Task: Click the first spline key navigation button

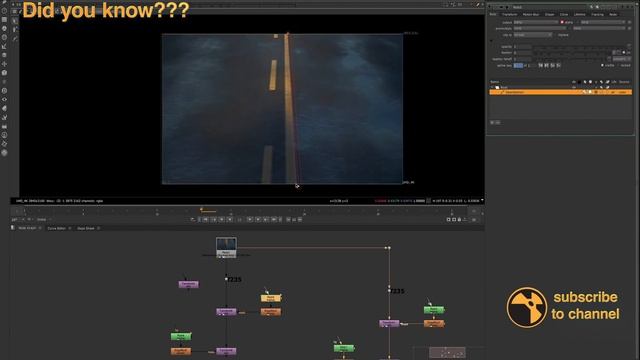Action: pos(540,65)
